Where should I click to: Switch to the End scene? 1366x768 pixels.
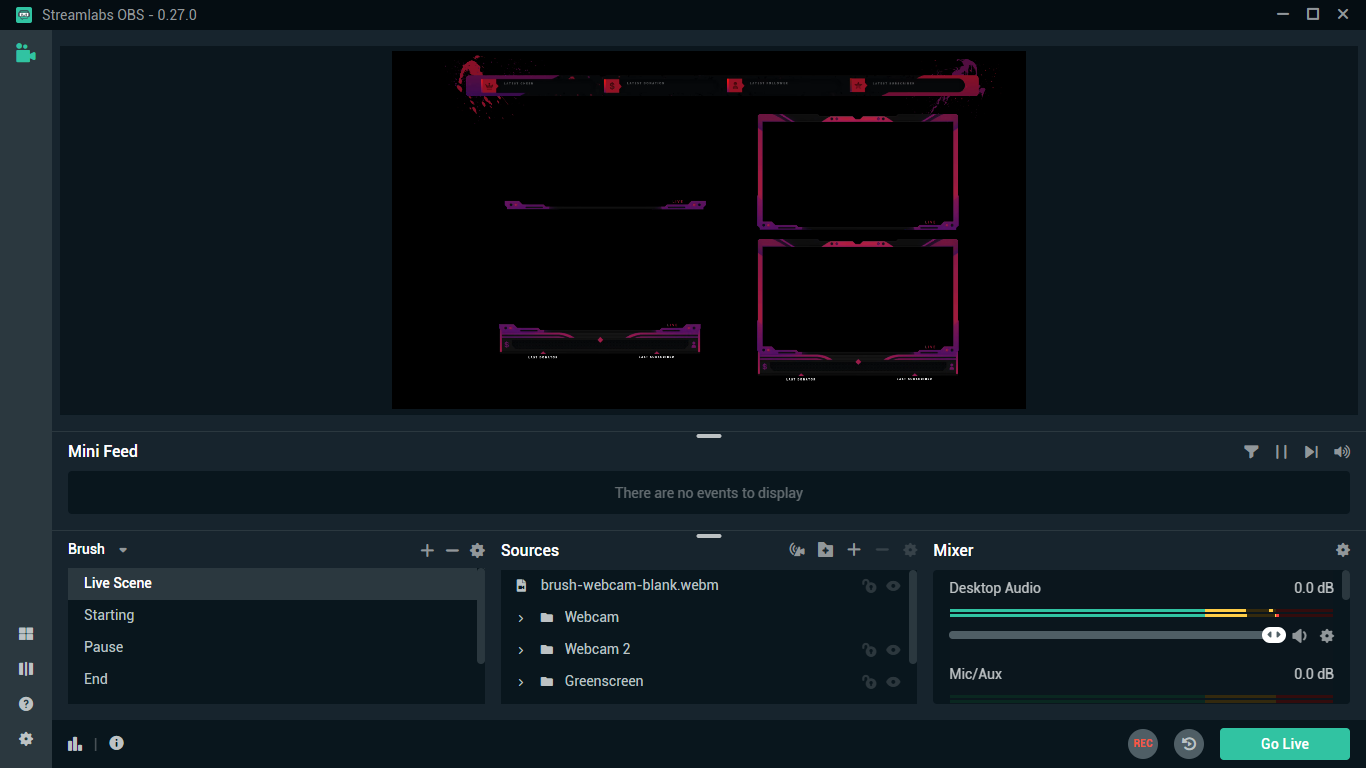tap(272, 679)
